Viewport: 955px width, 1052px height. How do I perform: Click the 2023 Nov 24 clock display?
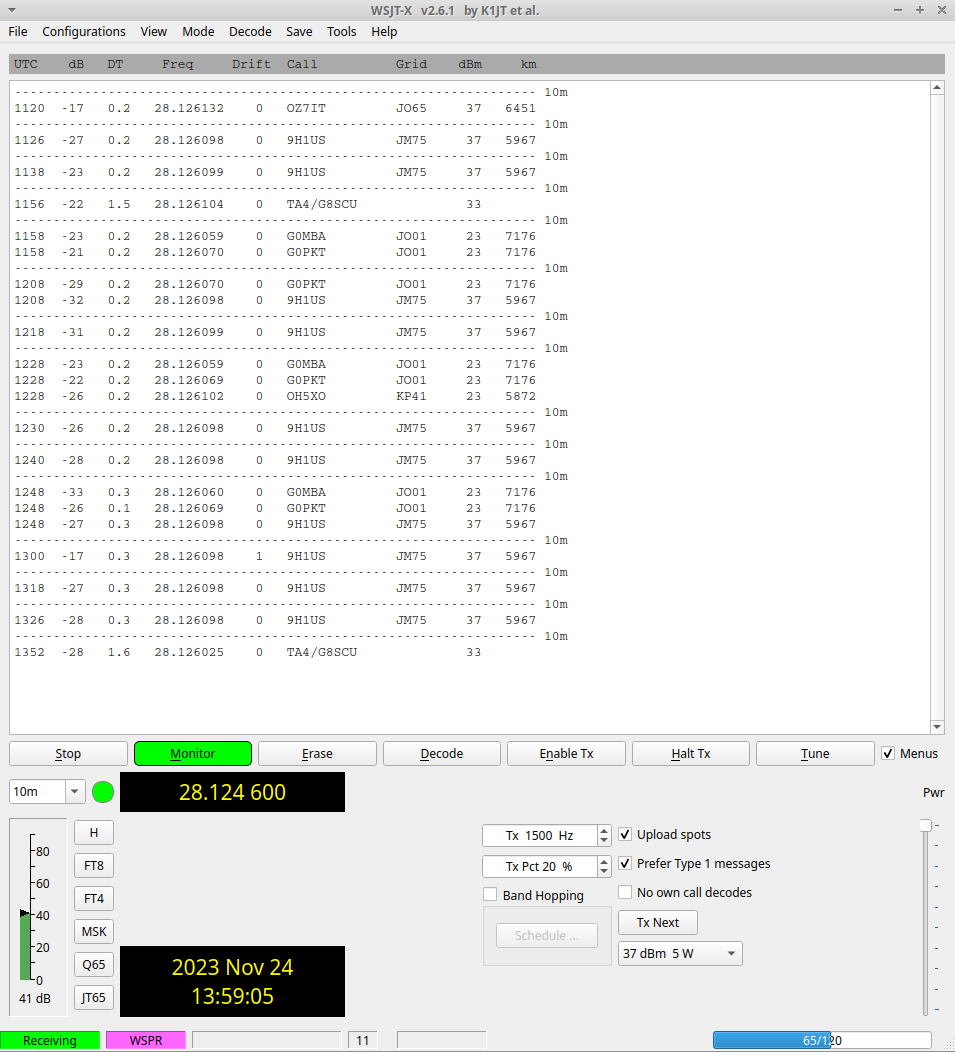(232, 982)
